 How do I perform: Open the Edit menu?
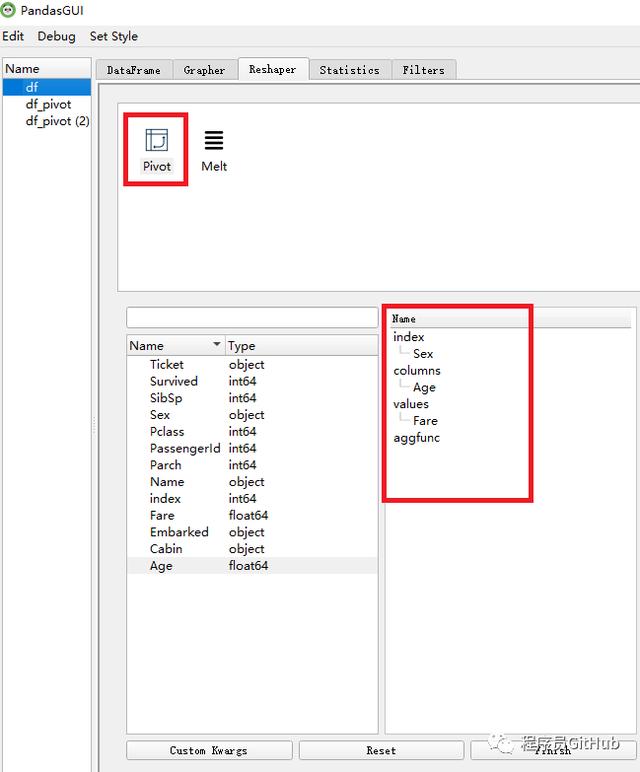pos(13,36)
